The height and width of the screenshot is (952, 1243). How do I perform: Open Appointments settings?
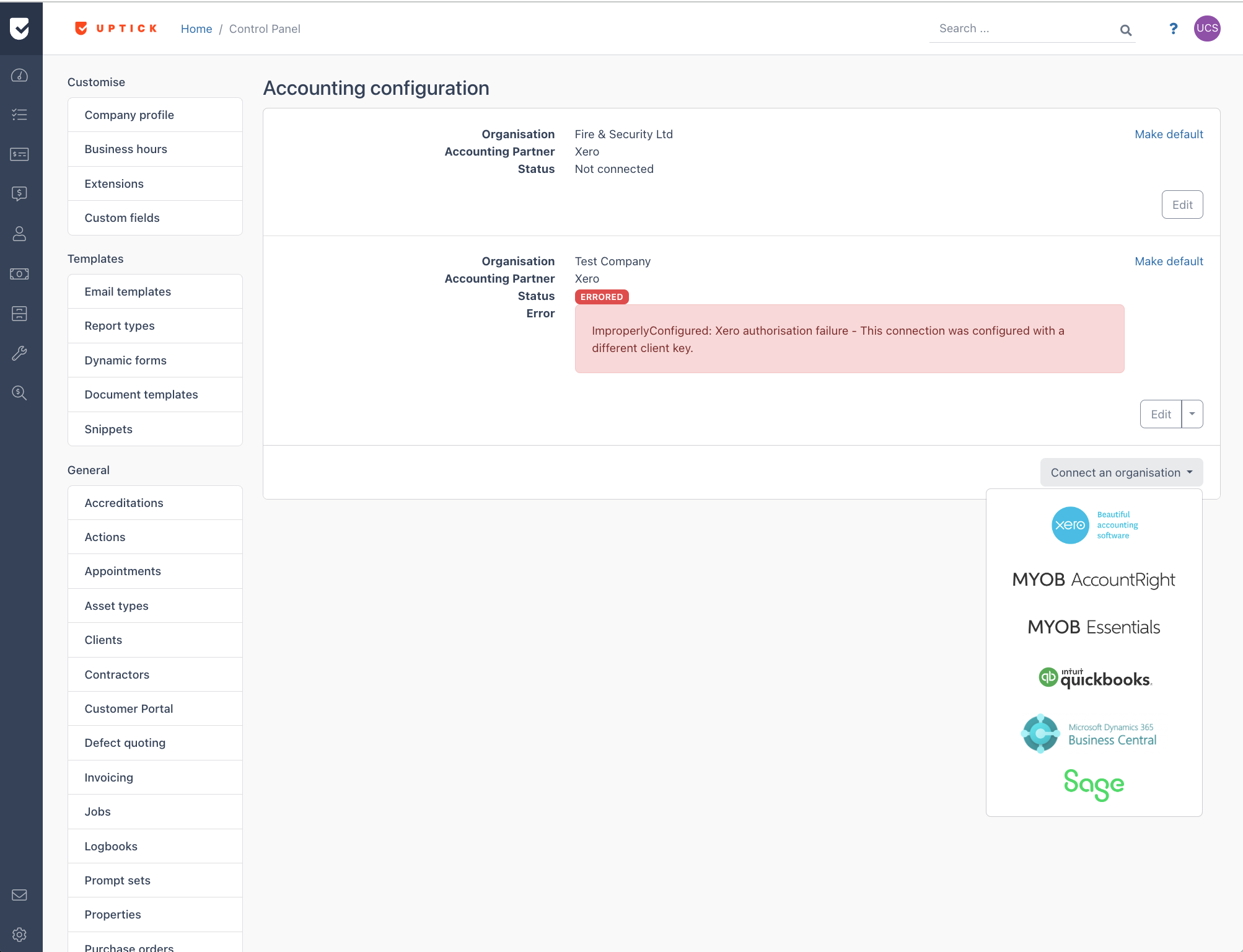(x=155, y=571)
